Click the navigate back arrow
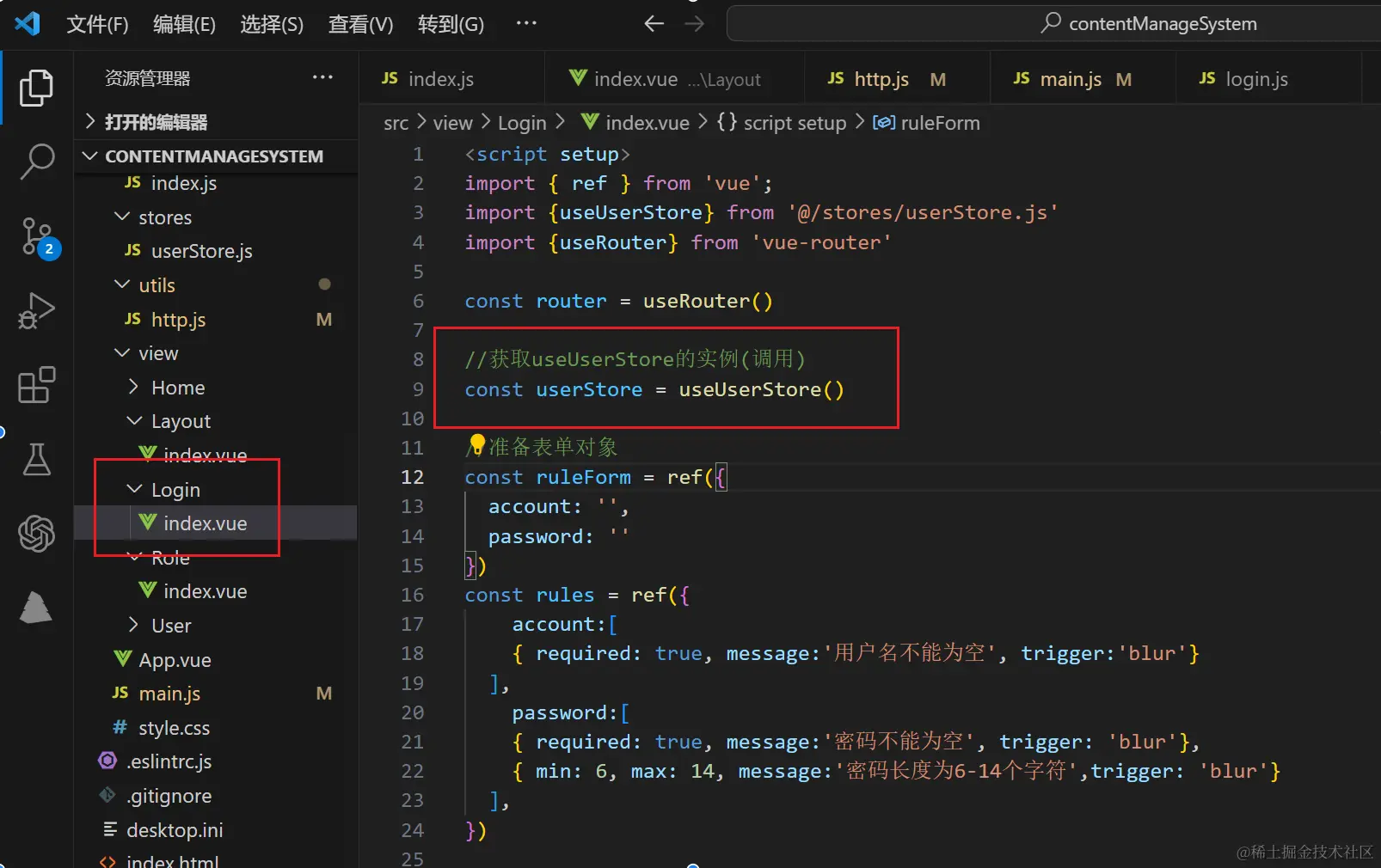1381x868 pixels. click(x=654, y=24)
